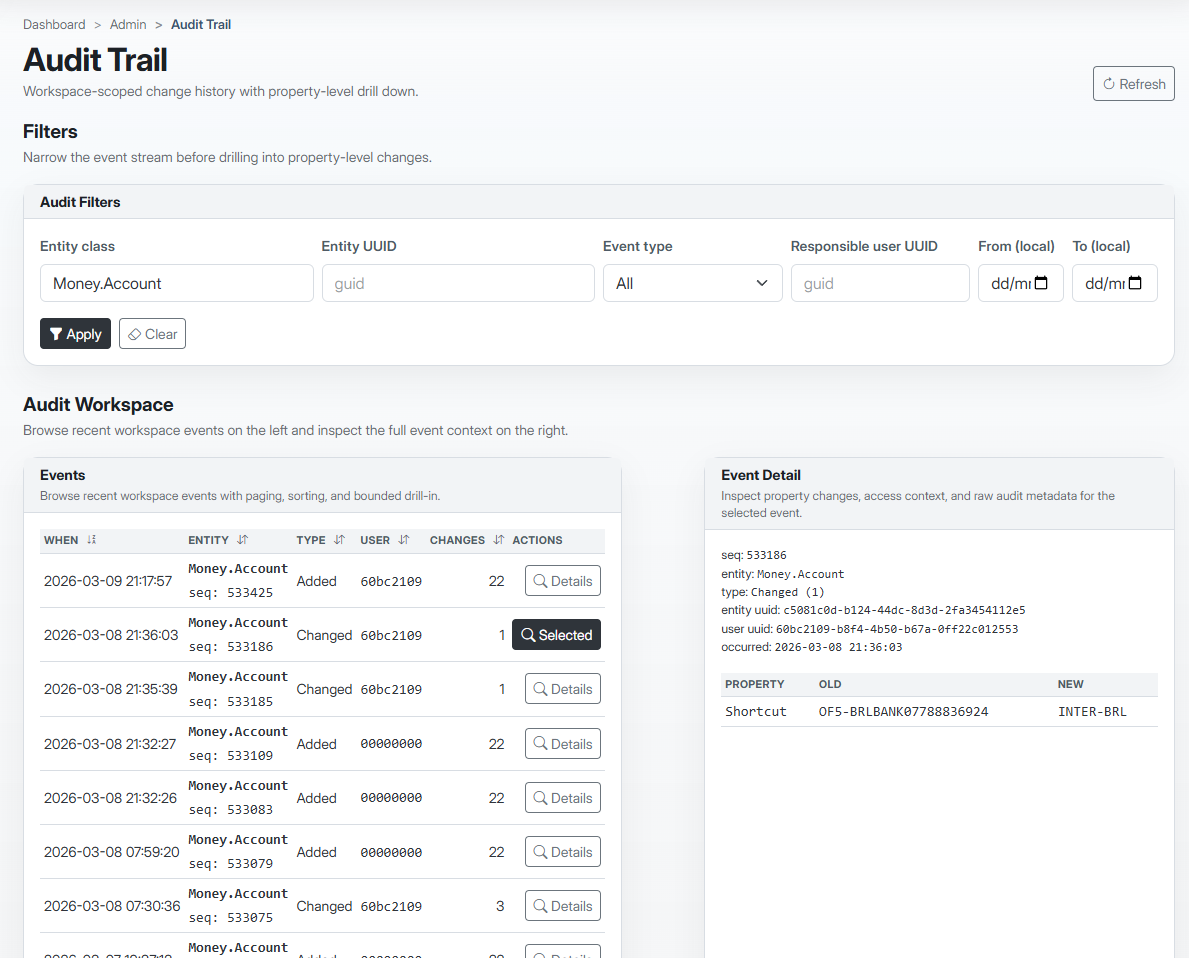Open Details for event seq 533075
The width and height of the screenshot is (1189, 958).
pyautogui.click(x=562, y=905)
